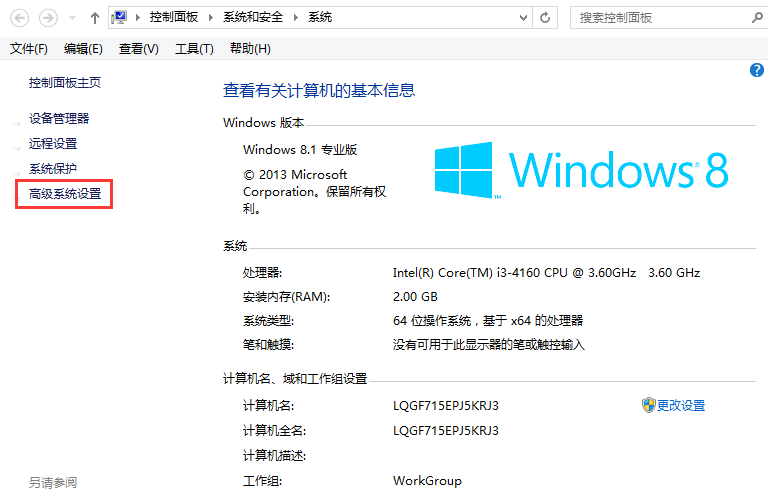The width and height of the screenshot is (768, 495).
Task: Click the shield icon beside 更改设置
Action: 648,405
